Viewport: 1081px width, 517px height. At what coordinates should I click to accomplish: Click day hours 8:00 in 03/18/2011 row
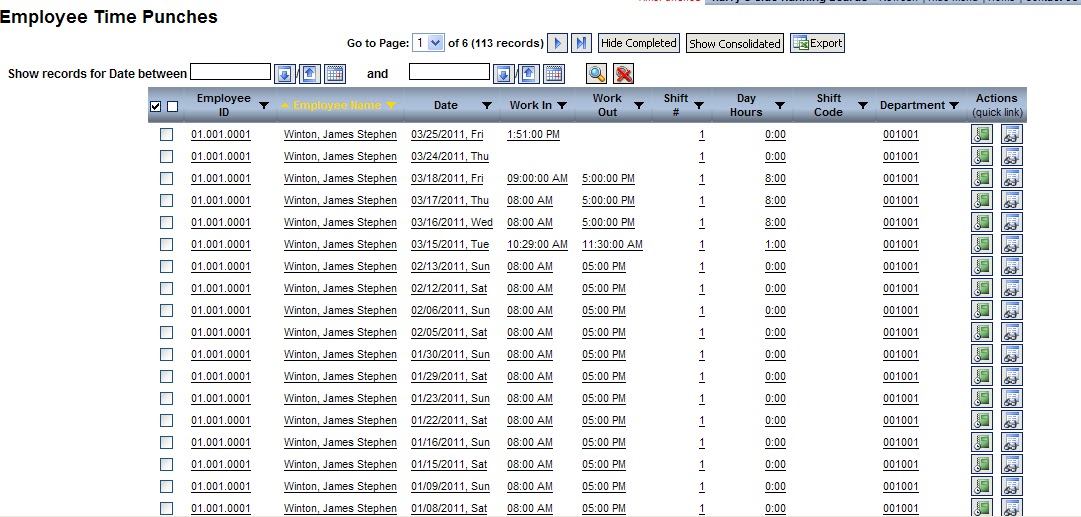pos(775,179)
